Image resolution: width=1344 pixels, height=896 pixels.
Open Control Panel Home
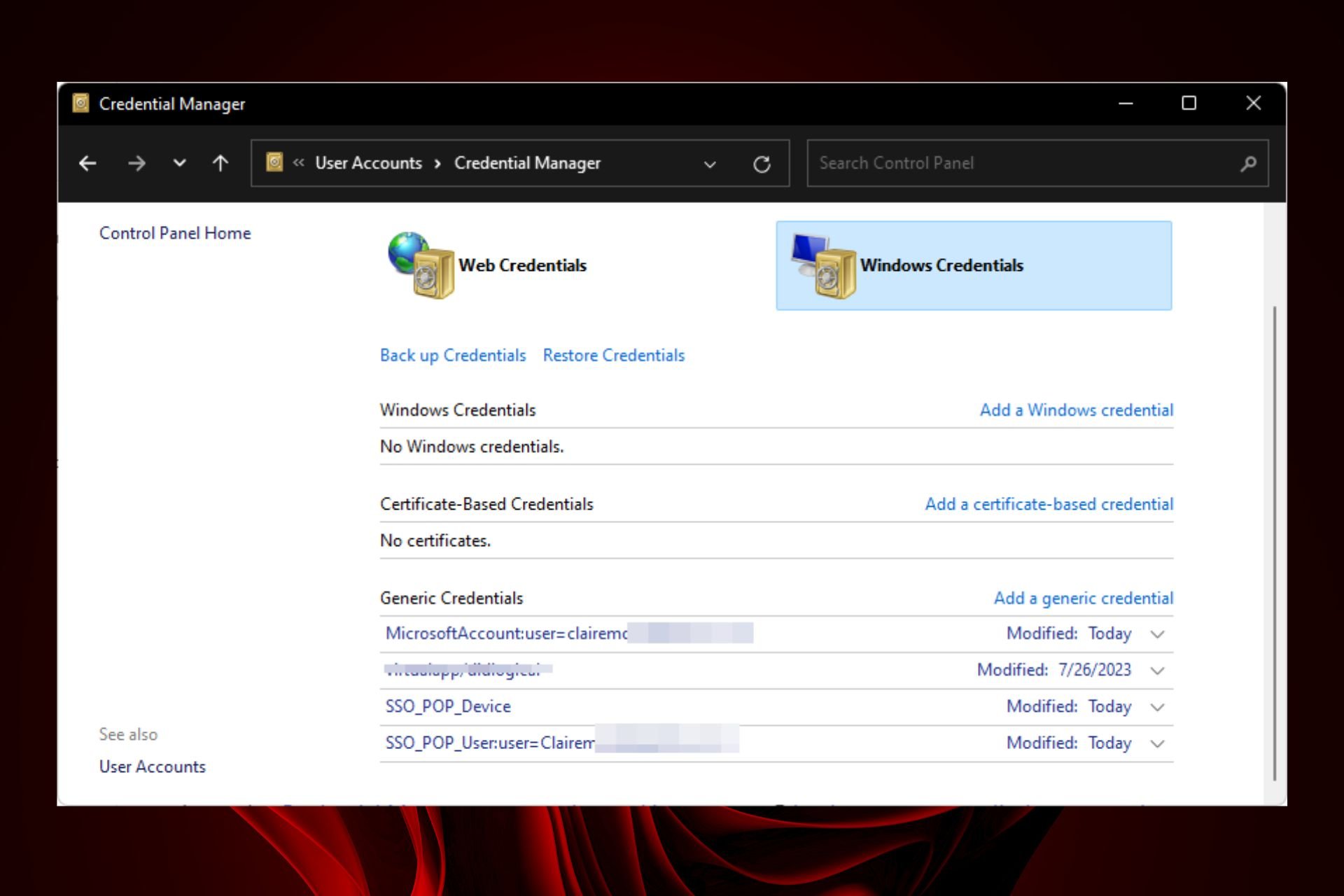pyautogui.click(x=175, y=233)
